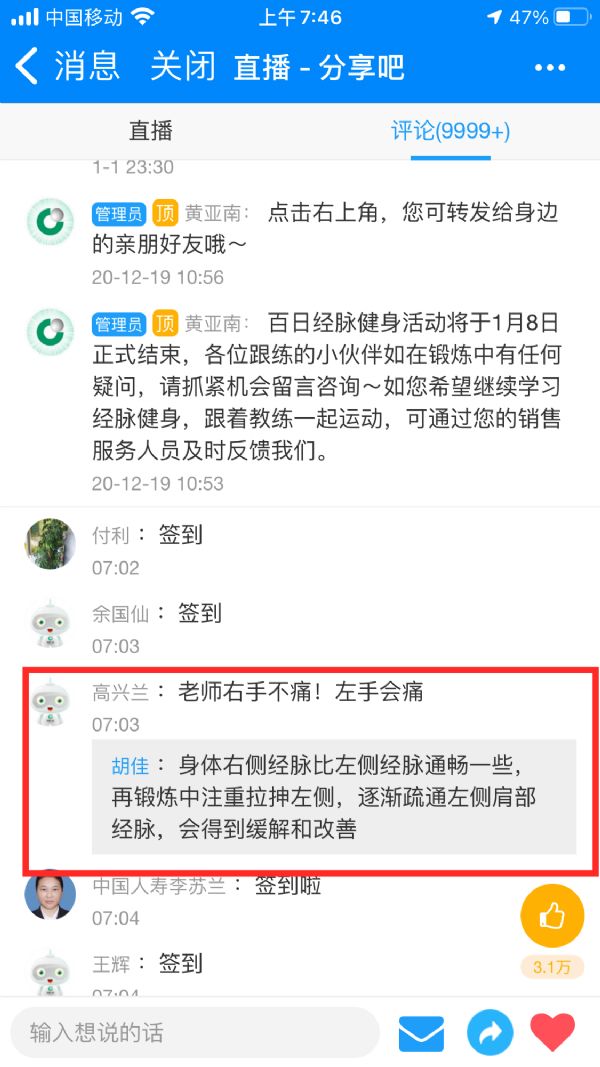
Task: Tap 消息 to go back
Action: [87, 67]
